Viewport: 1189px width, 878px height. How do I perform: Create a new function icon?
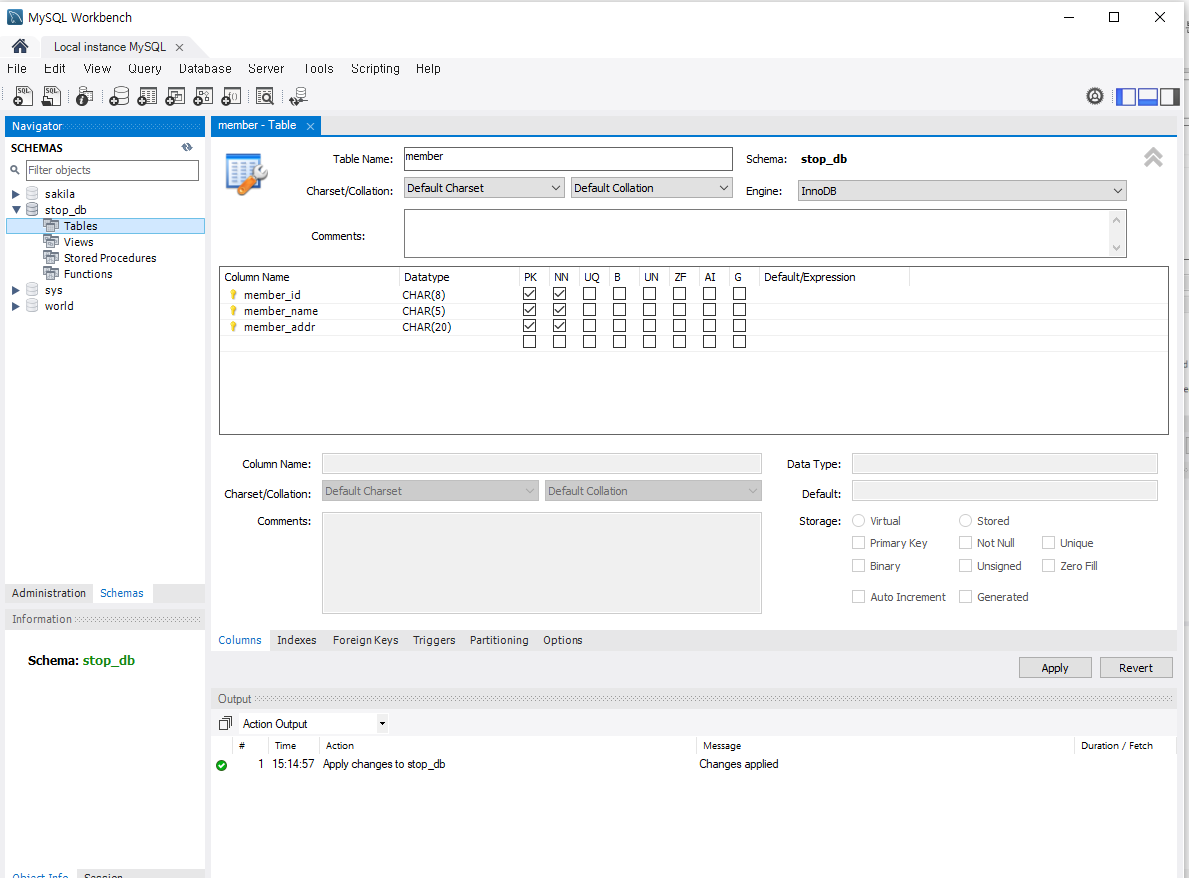[x=231, y=96]
